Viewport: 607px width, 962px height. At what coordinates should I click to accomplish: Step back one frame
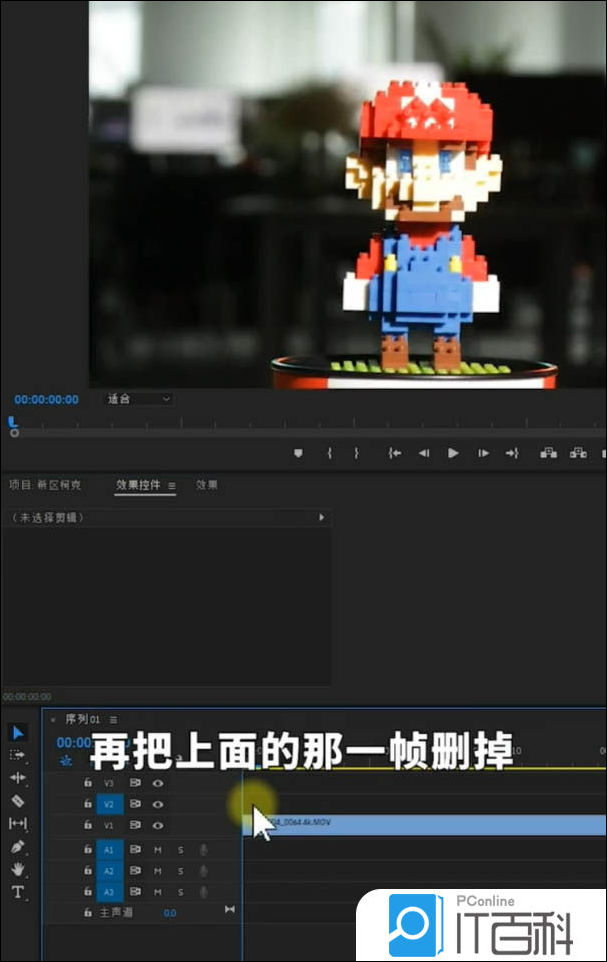pyautogui.click(x=424, y=453)
